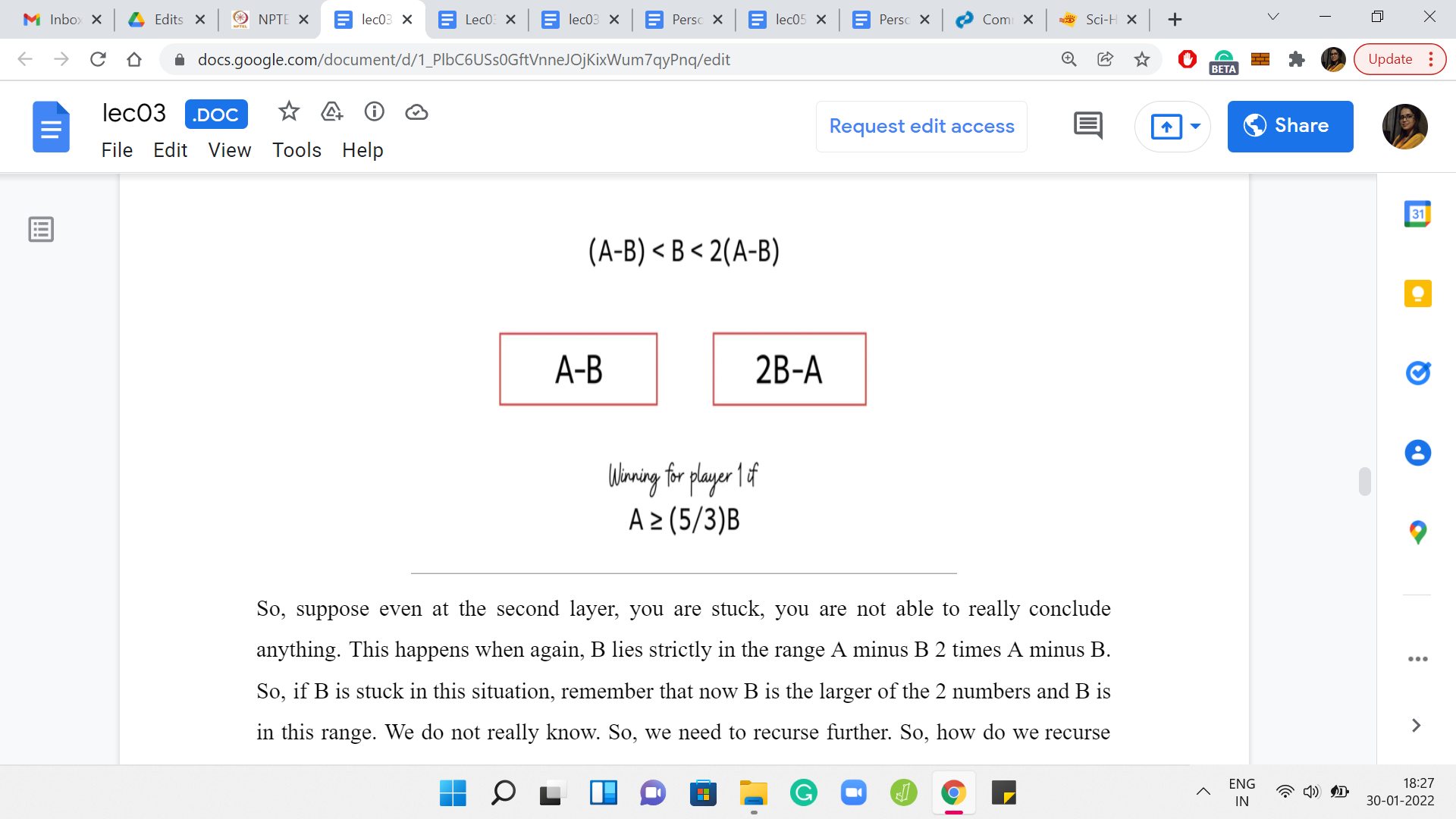Image resolution: width=1456 pixels, height=819 pixels.
Task: Open Zoom from the Windows taskbar
Action: click(x=853, y=793)
